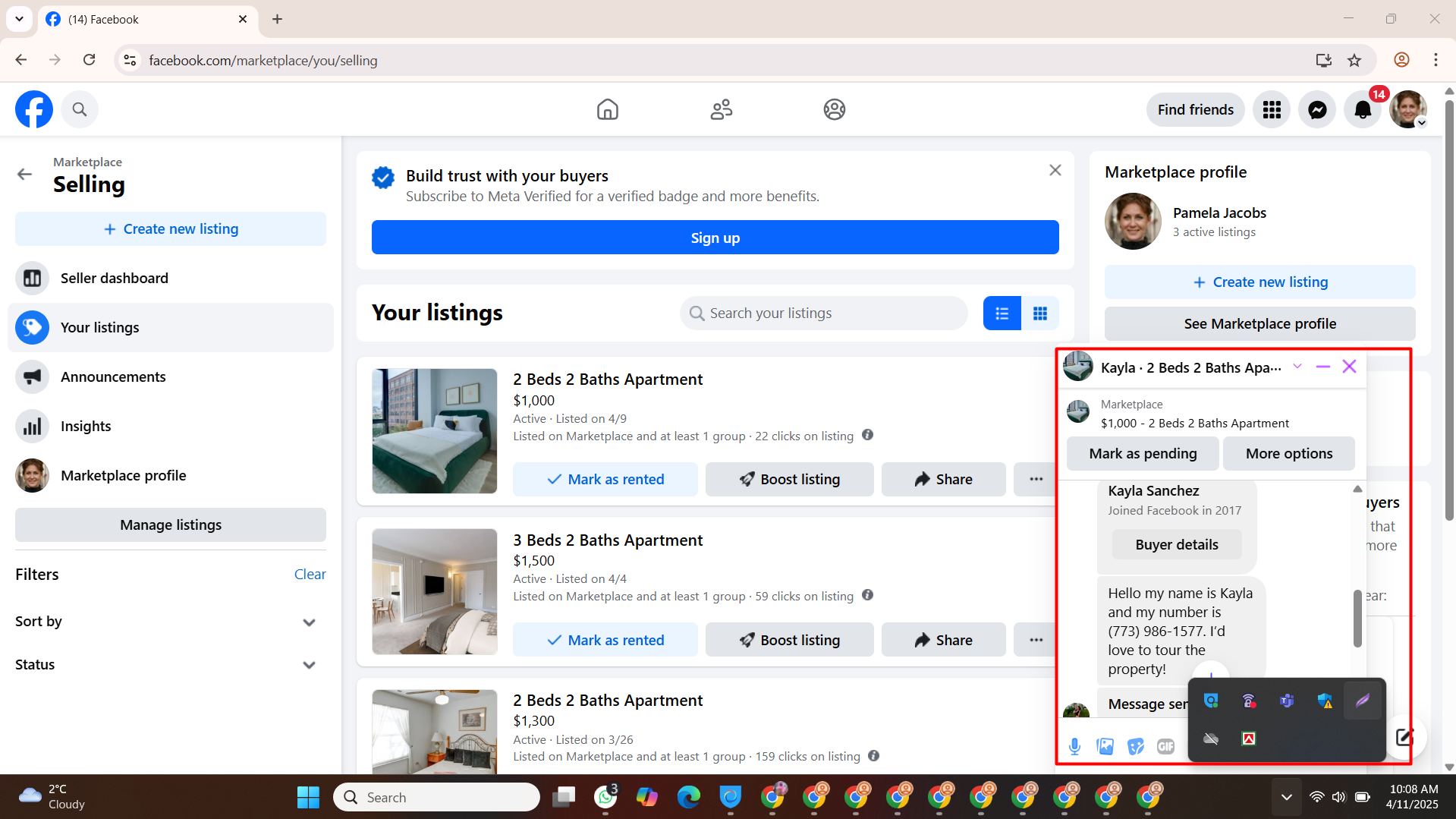
Task: Go to Home feed icon
Action: pyautogui.click(x=607, y=109)
